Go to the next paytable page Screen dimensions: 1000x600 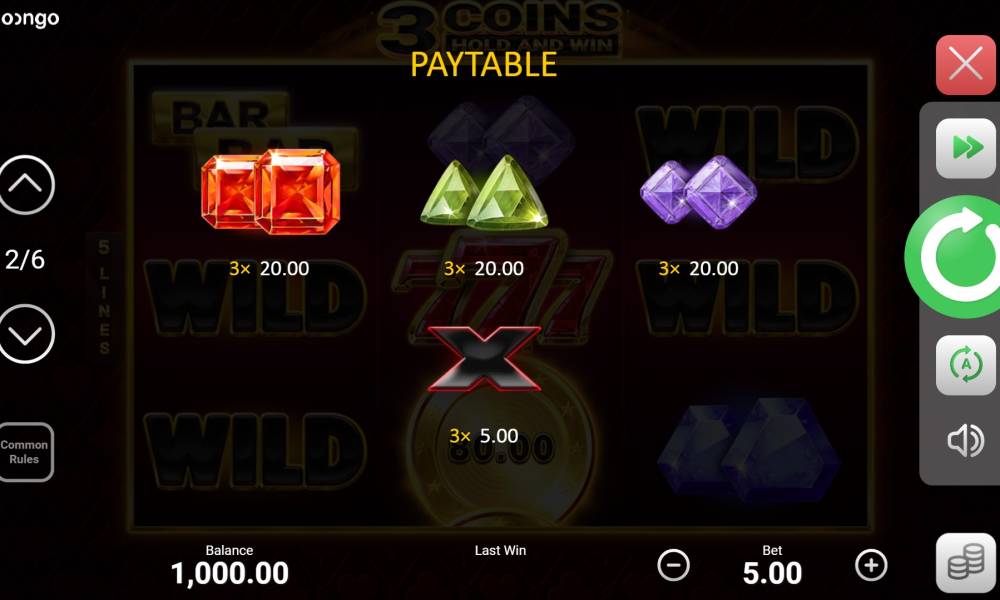click(x=26, y=334)
